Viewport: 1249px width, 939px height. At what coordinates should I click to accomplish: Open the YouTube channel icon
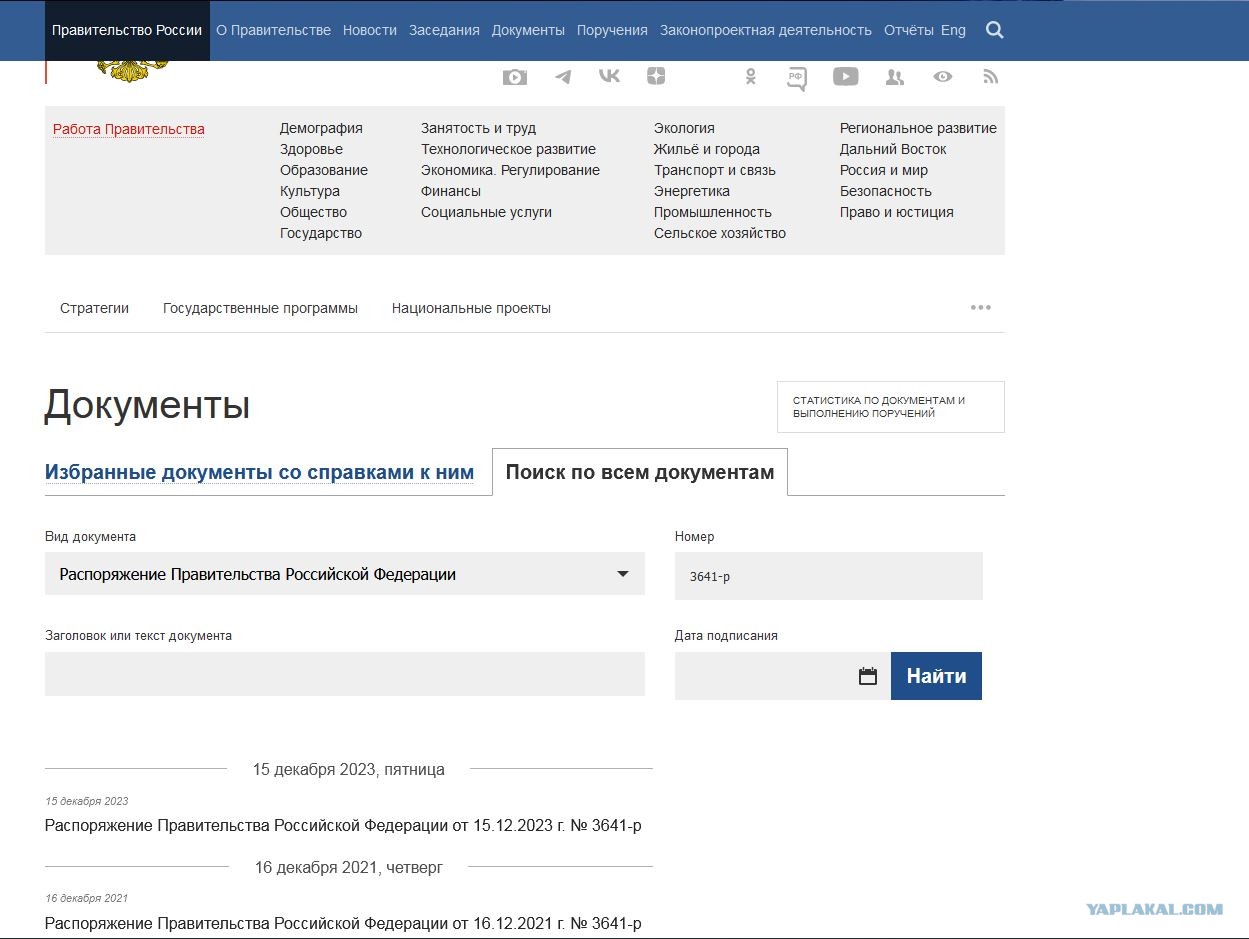845,77
